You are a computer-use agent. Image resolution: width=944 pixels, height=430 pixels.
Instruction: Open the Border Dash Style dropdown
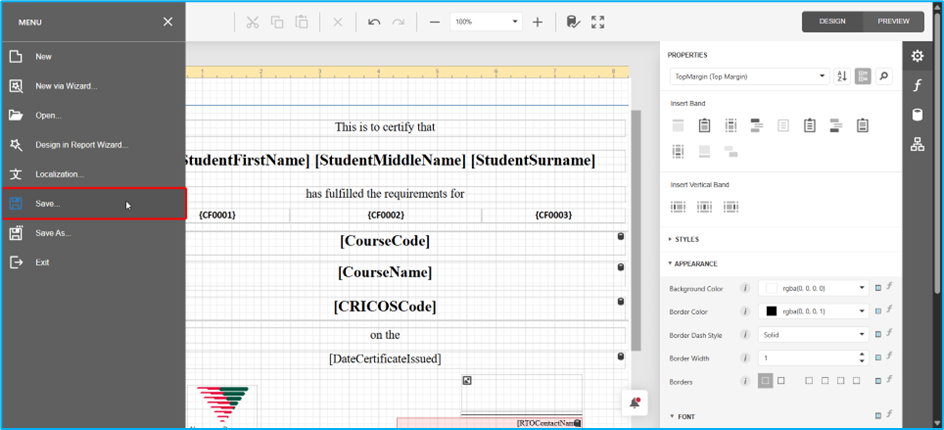[813, 334]
